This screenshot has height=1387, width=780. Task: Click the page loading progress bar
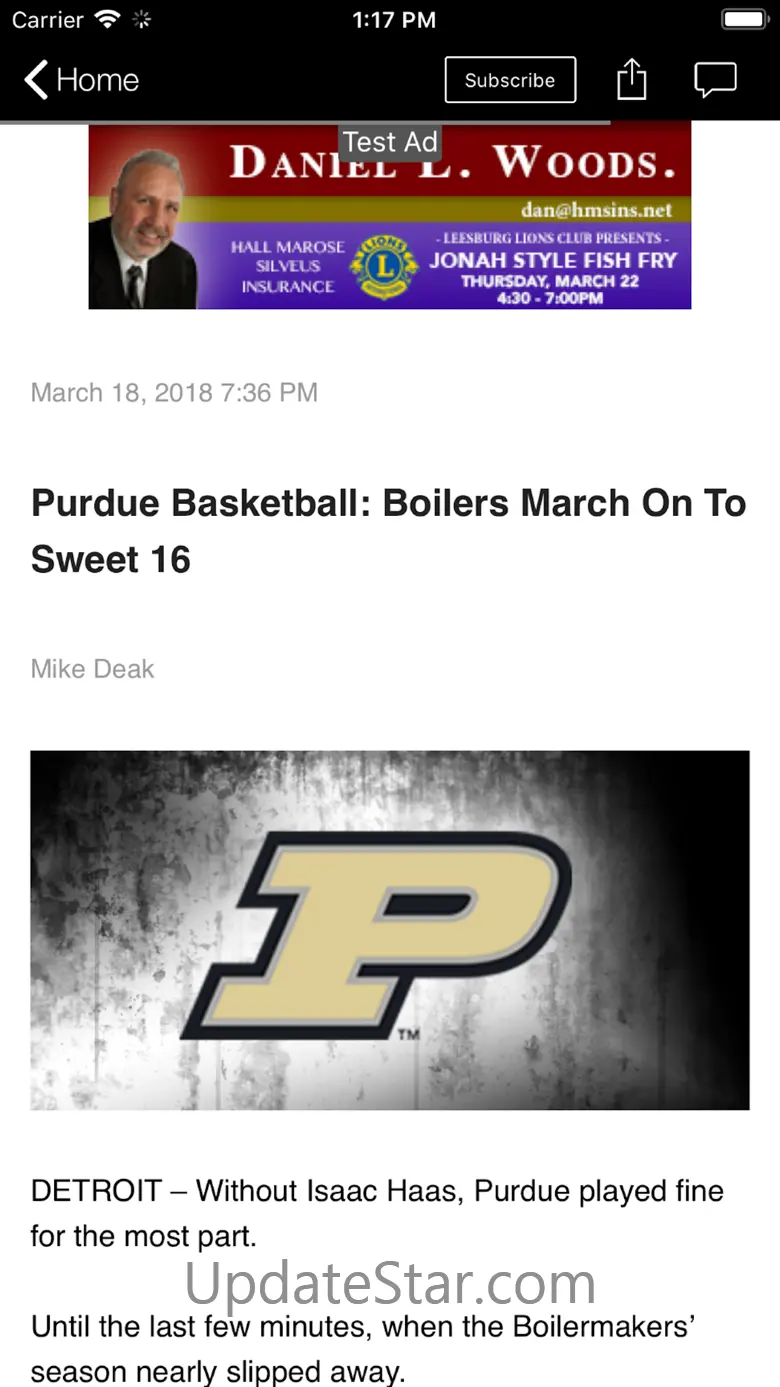click(x=305, y=122)
